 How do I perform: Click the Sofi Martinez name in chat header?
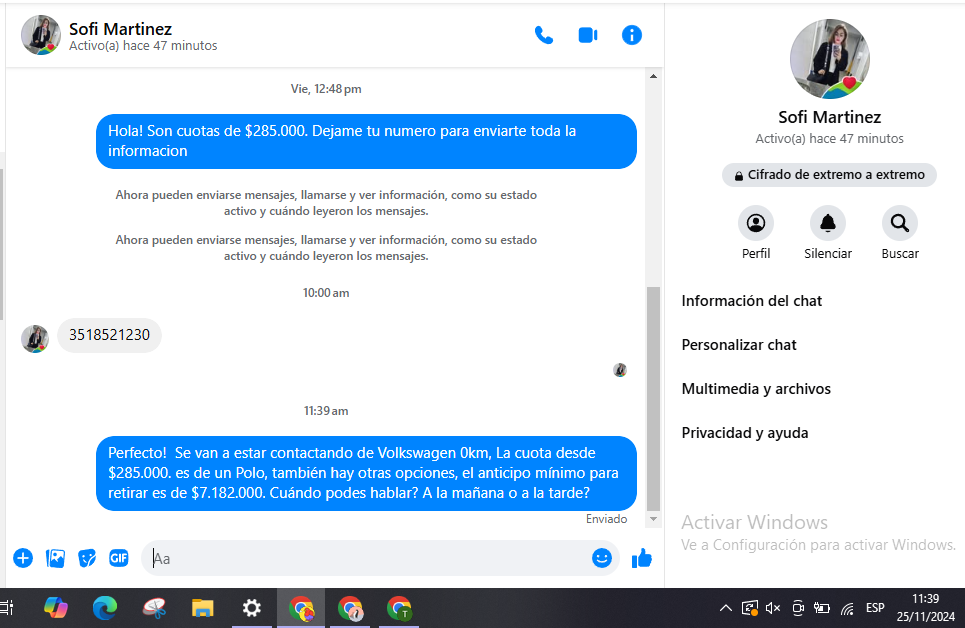tap(121, 29)
